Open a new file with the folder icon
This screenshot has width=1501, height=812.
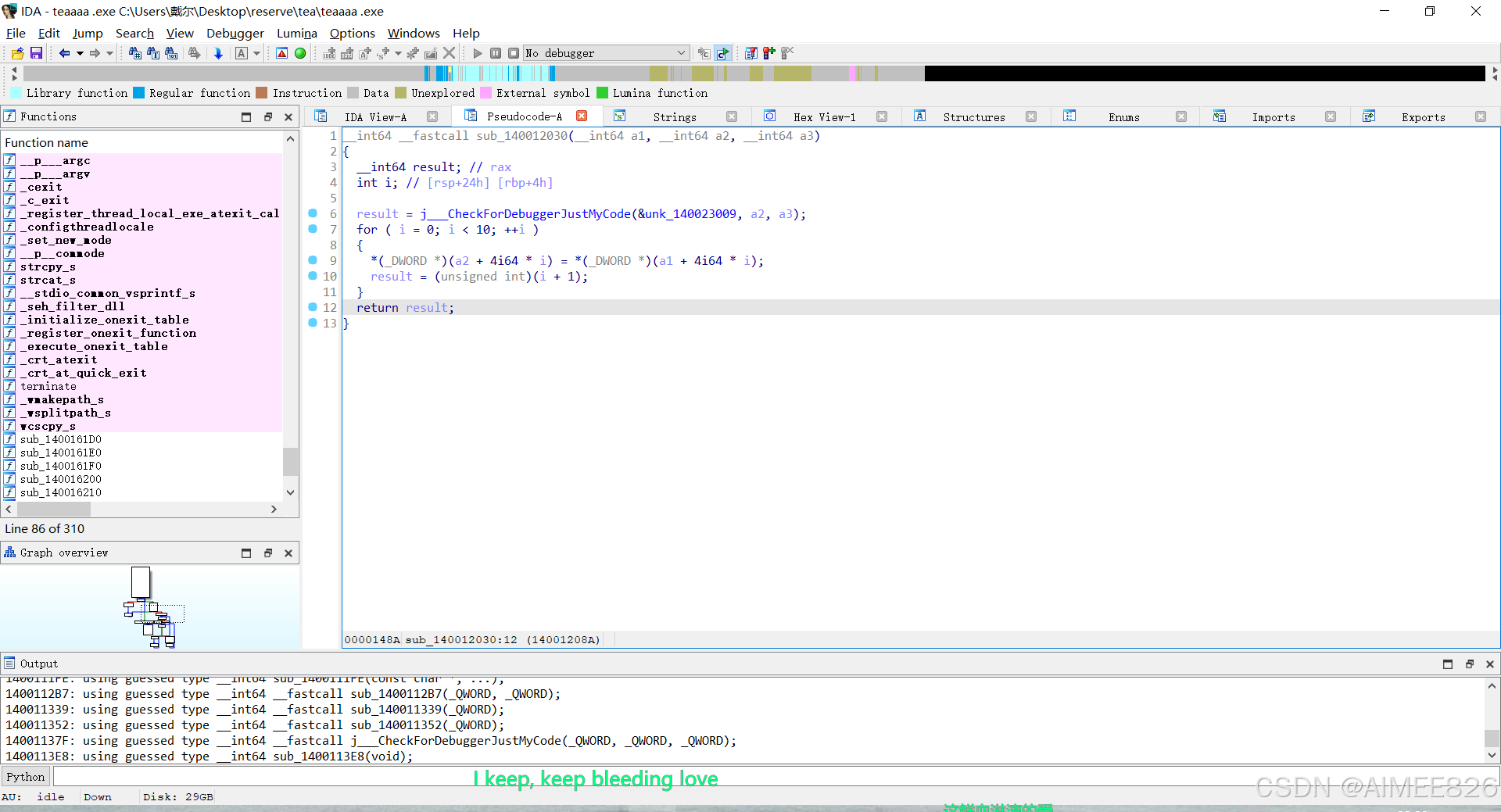17,53
